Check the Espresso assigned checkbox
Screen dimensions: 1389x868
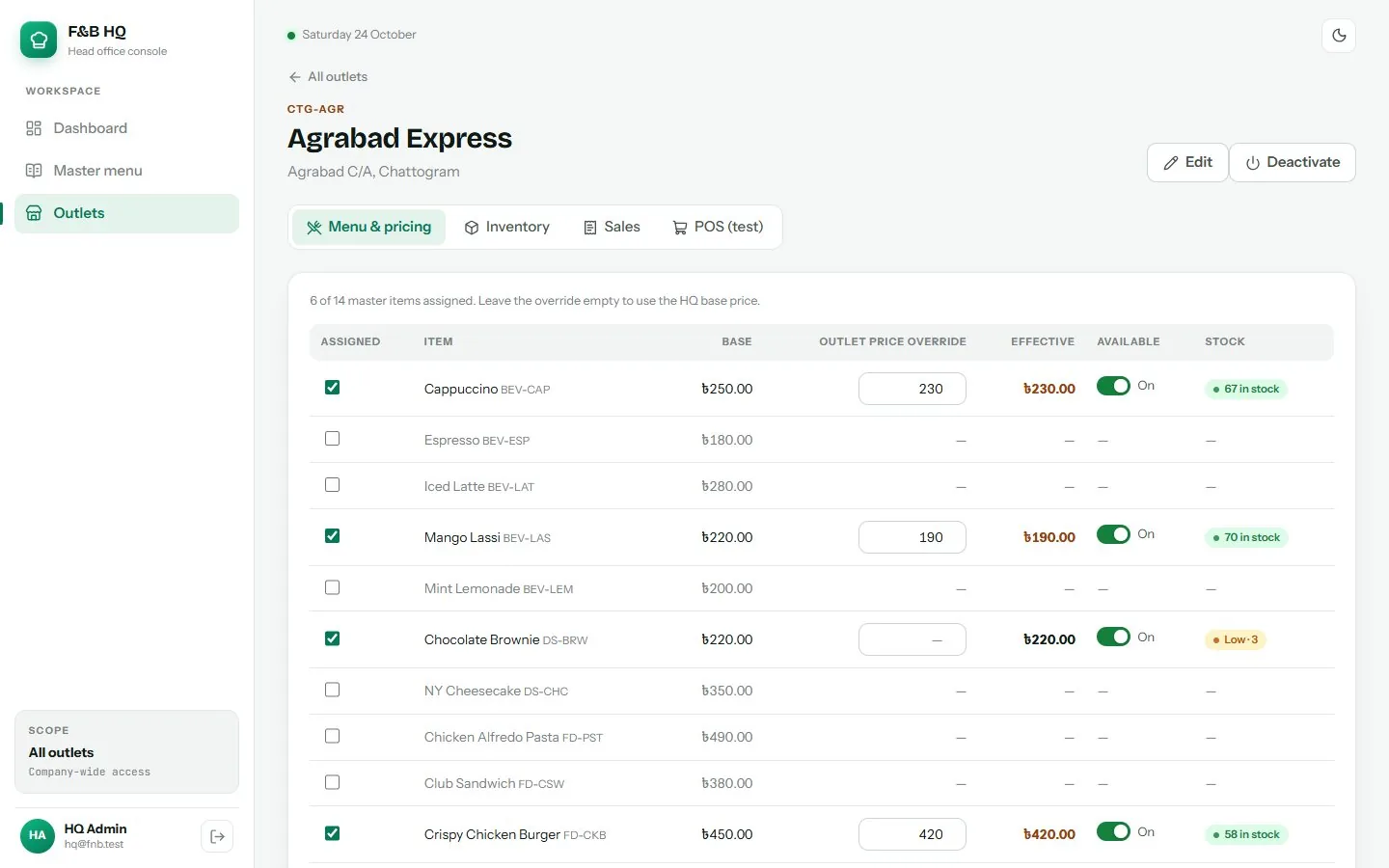[x=332, y=438]
